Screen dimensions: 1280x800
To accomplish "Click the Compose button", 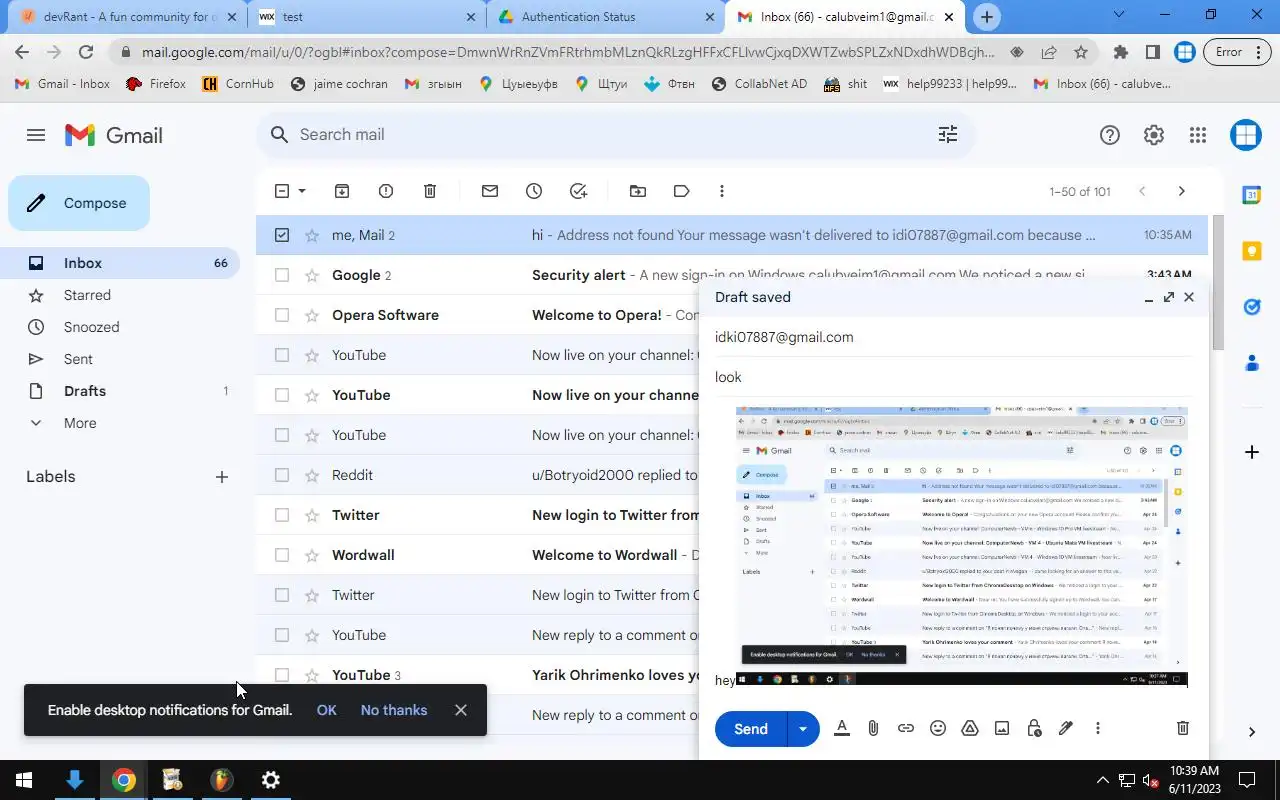I will 79,203.
